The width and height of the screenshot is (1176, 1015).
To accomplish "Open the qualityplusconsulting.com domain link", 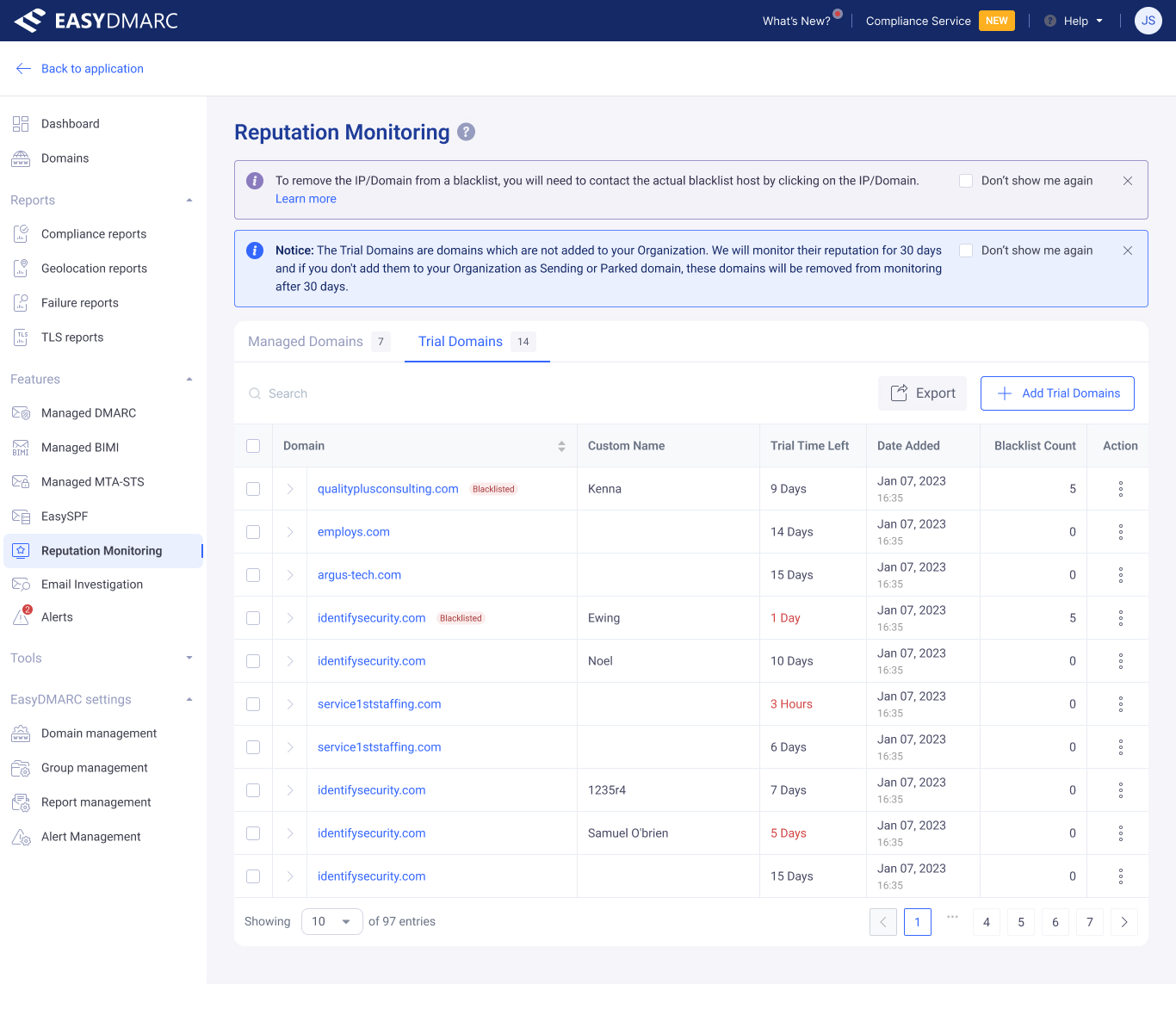I will (x=388, y=489).
